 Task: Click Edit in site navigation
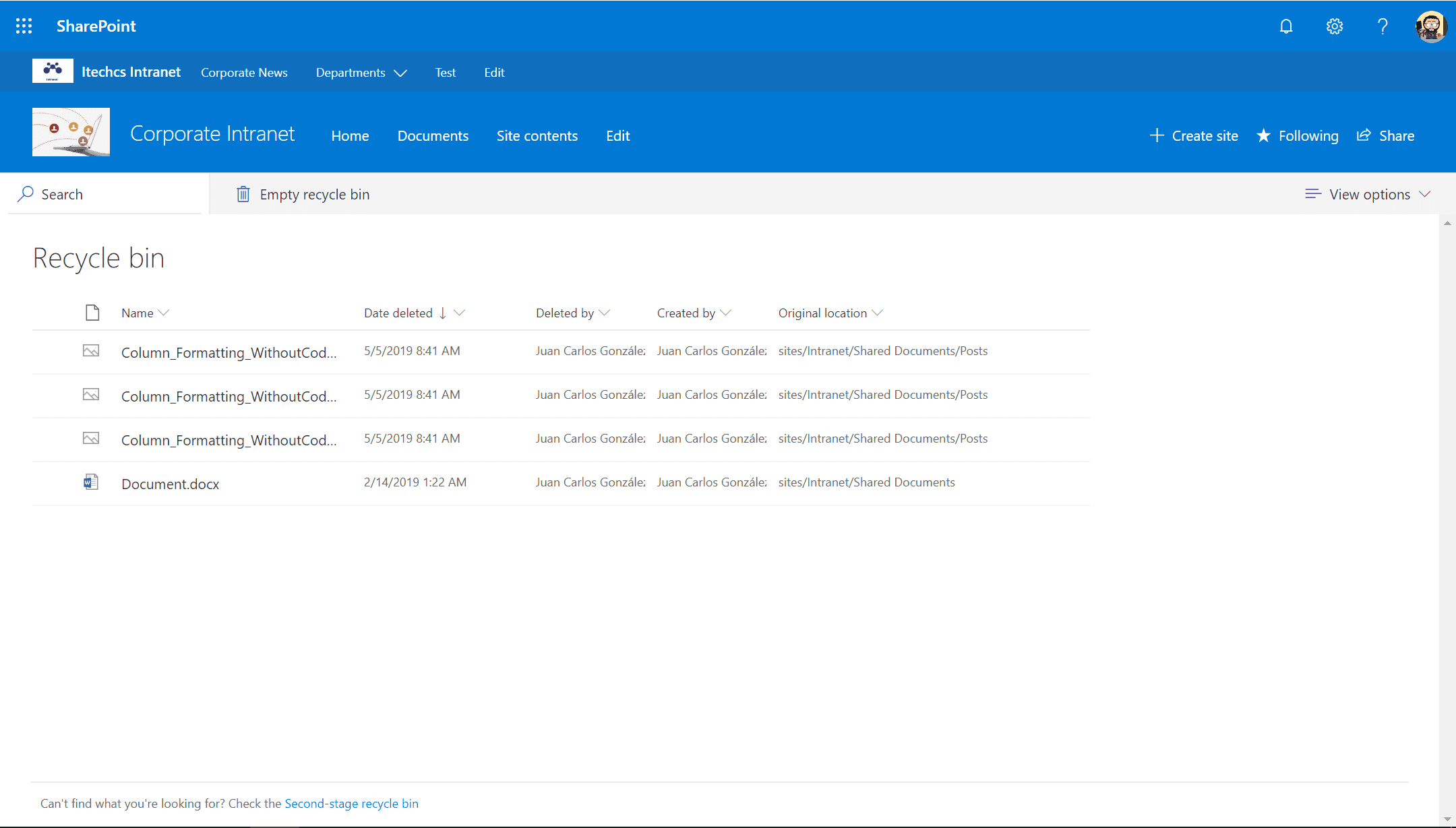(618, 136)
